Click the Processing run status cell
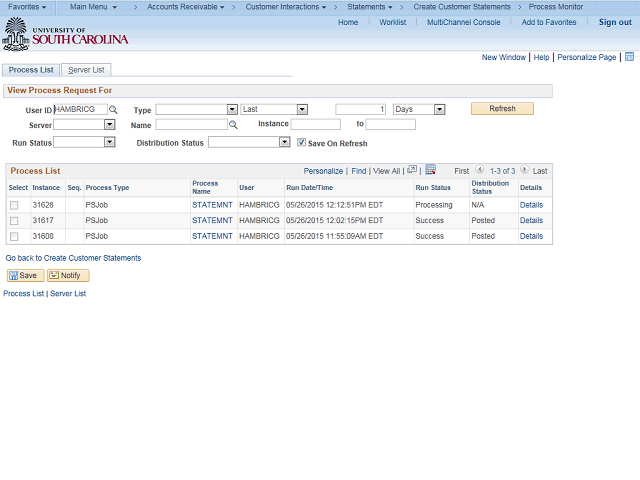The width and height of the screenshot is (640, 480). click(x=434, y=205)
